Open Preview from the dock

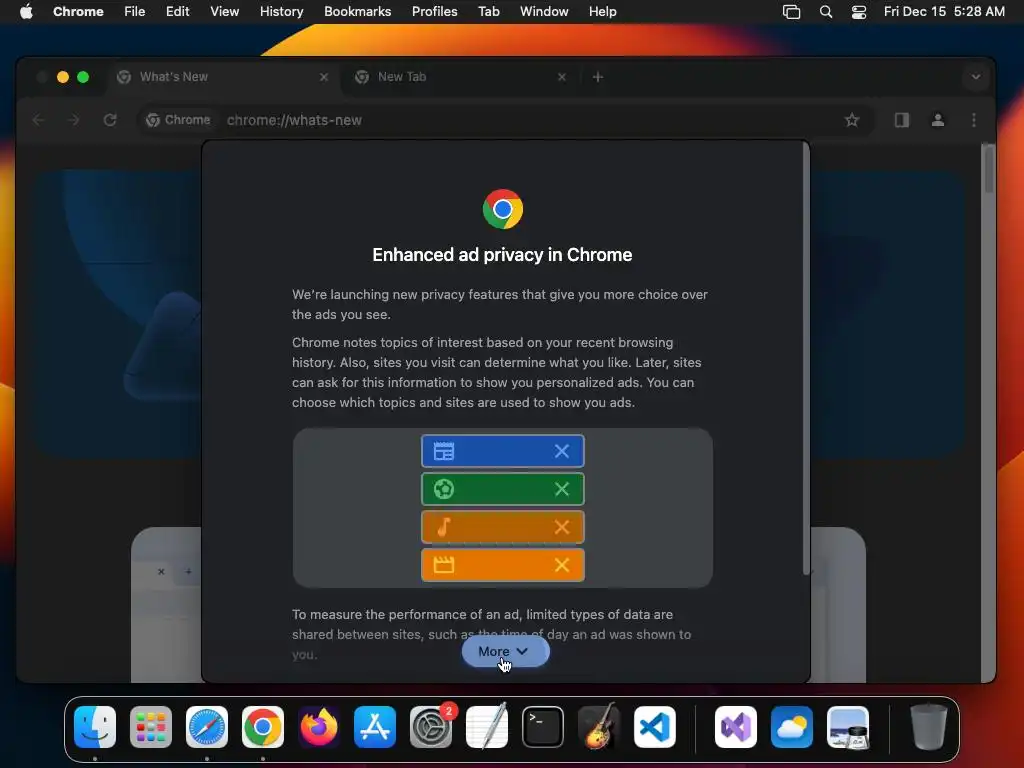click(848, 727)
